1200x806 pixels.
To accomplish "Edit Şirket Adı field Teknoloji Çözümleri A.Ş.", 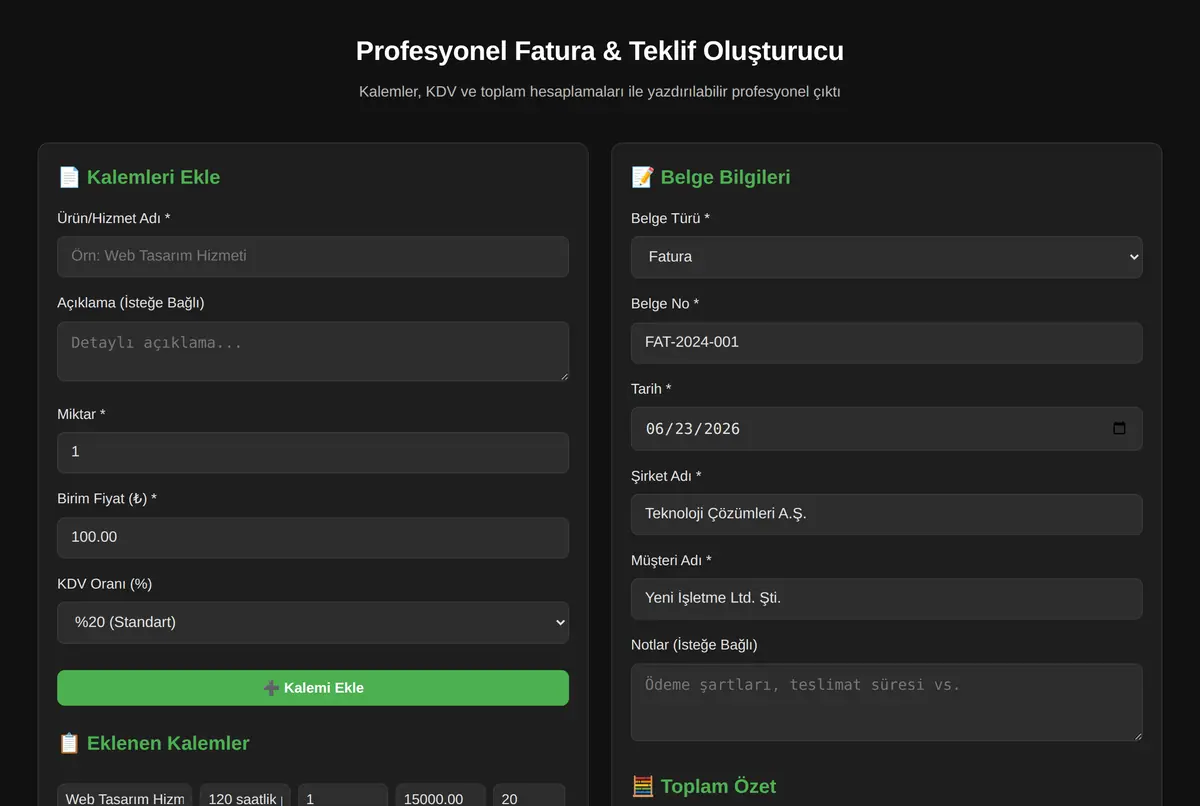I will point(886,514).
